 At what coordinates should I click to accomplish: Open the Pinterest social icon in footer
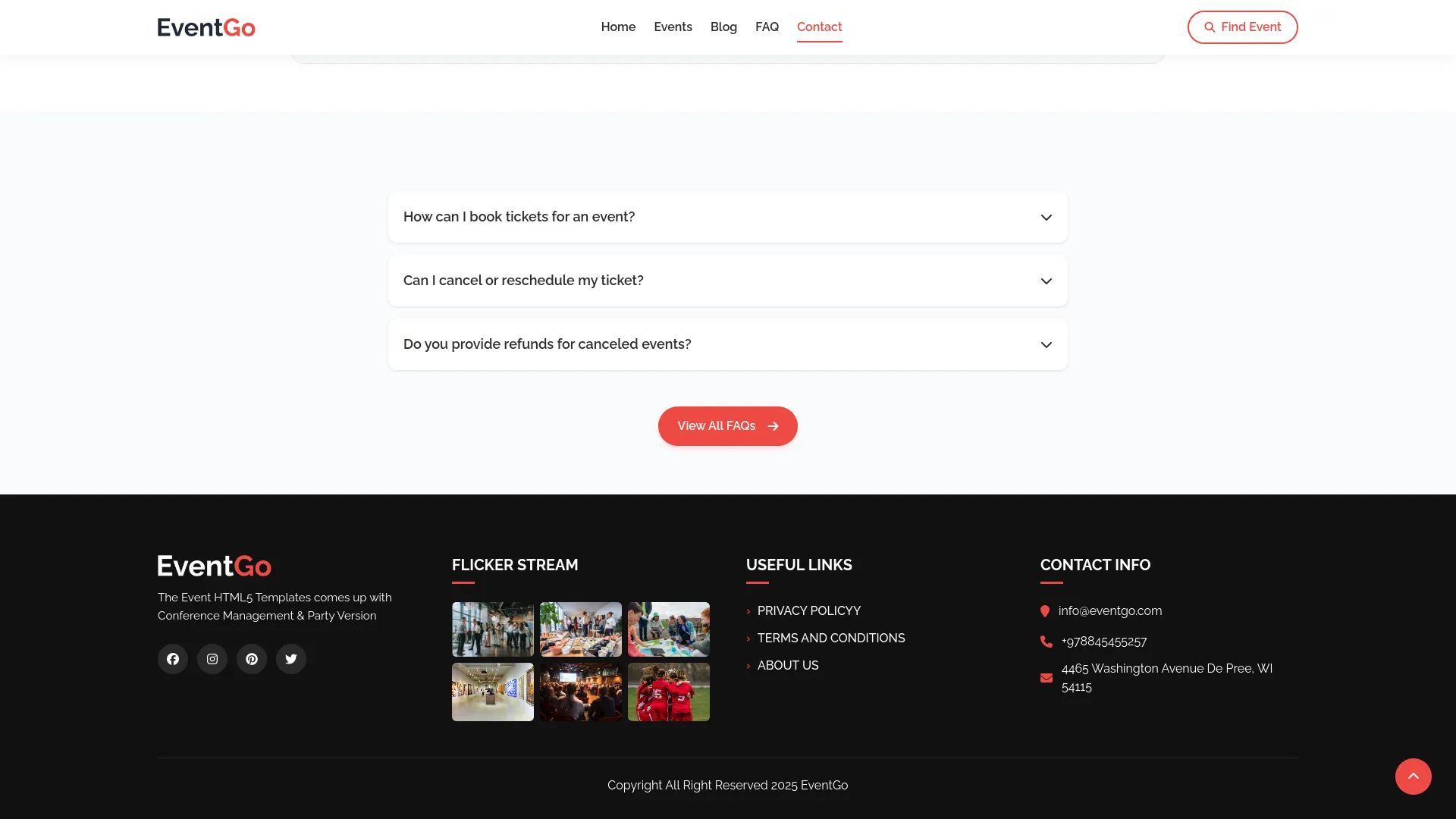coord(252,659)
